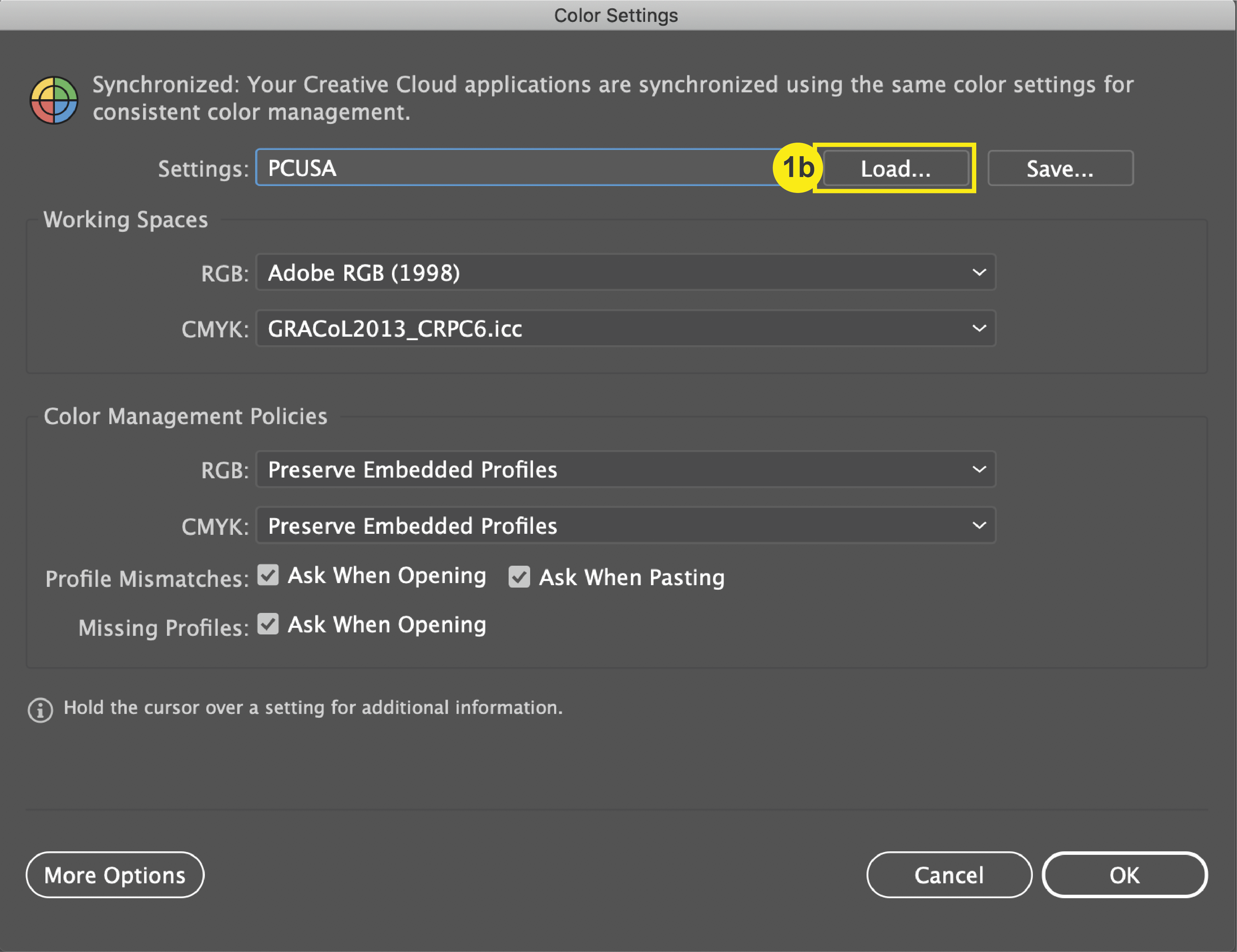Open the Working Spaces CMYK dropdown
Viewport: 1237px width, 952px height.
coord(626,328)
